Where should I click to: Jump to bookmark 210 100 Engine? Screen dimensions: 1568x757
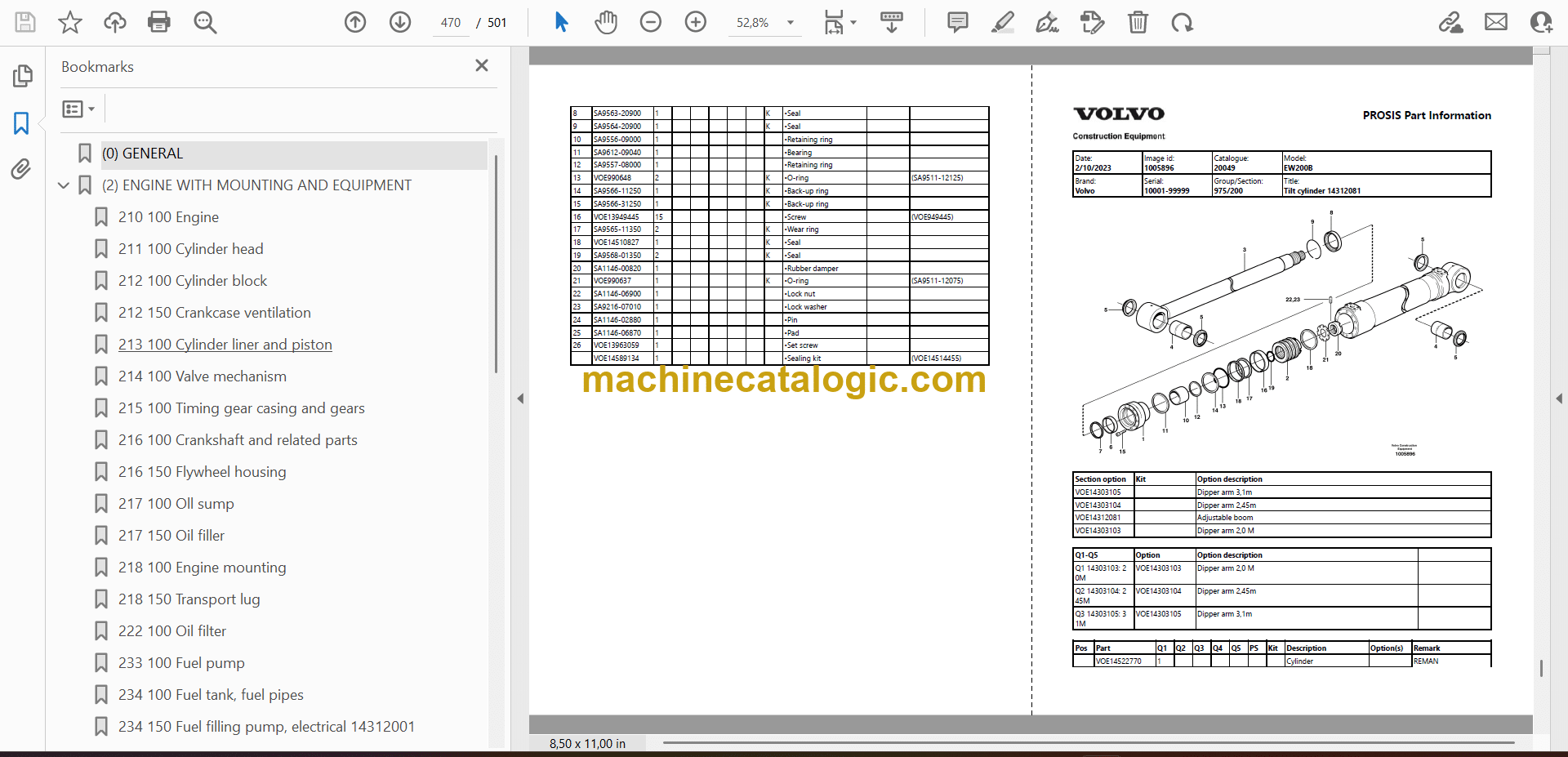click(x=168, y=217)
